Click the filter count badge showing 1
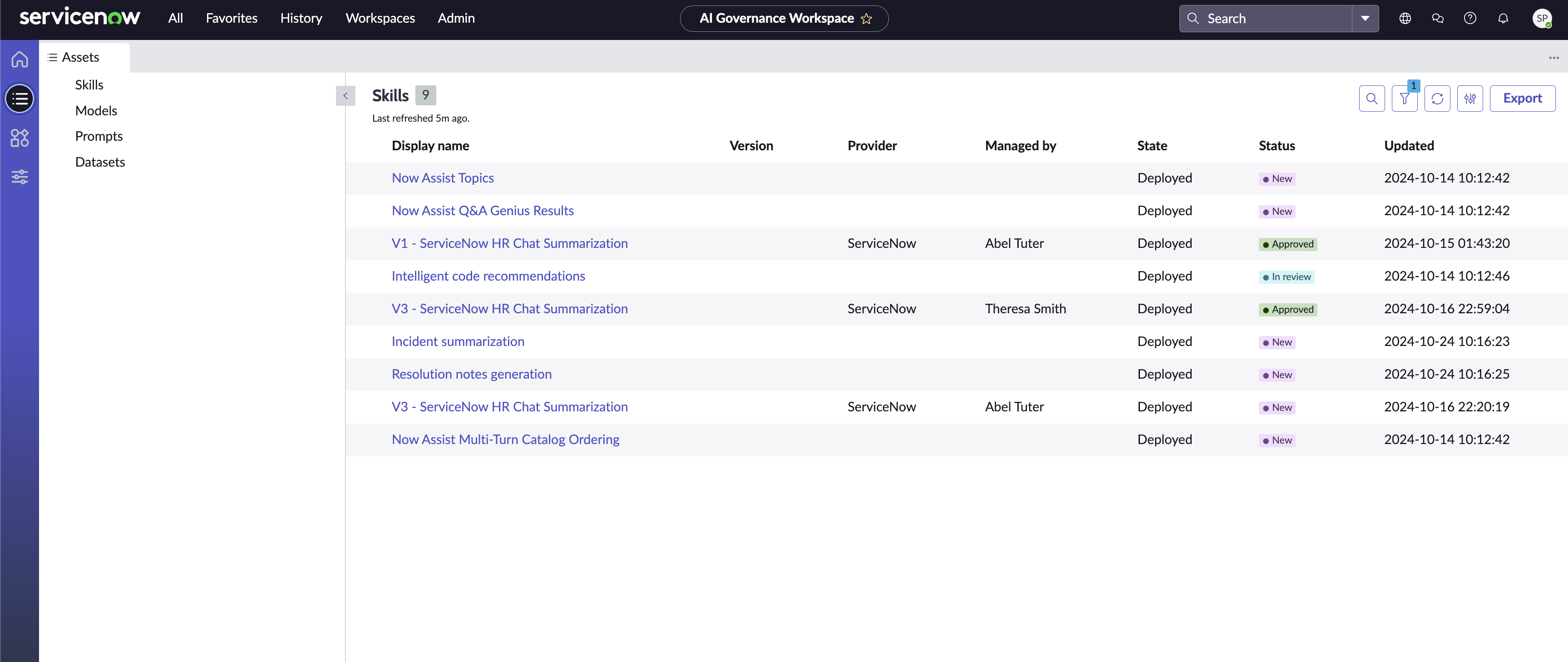The image size is (1568, 662). pos(1413,86)
